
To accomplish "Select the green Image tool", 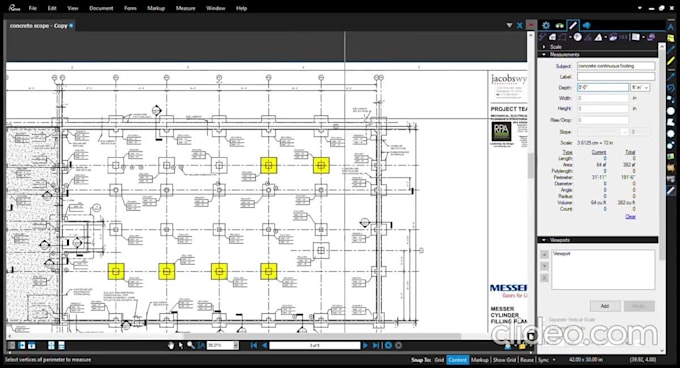I will pyautogui.click(x=671, y=156).
